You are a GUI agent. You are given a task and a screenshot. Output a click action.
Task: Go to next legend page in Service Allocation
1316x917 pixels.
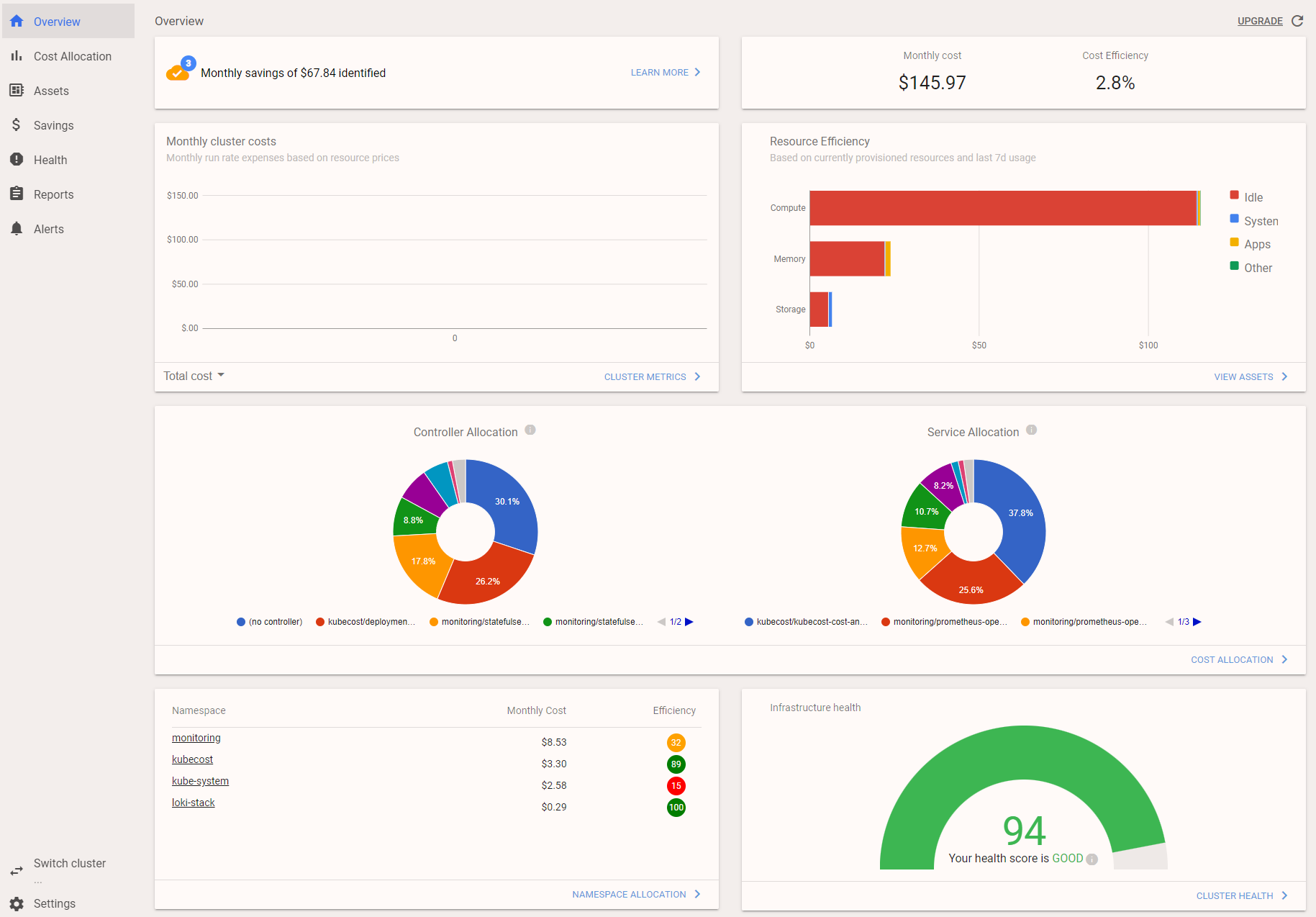(1197, 621)
